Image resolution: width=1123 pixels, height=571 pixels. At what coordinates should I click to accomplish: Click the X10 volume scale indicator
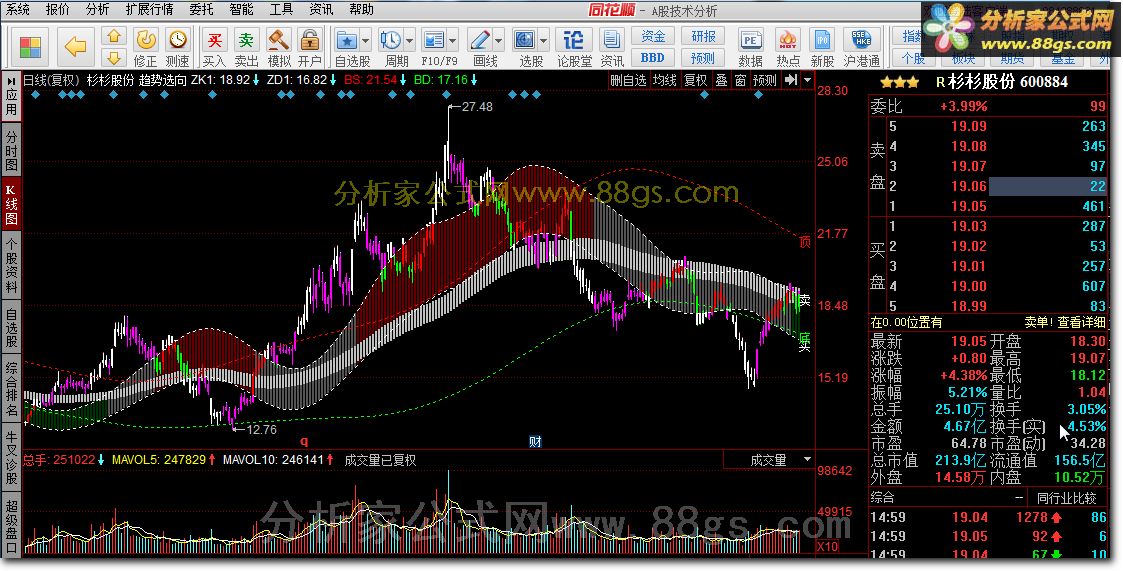(x=827, y=546)
